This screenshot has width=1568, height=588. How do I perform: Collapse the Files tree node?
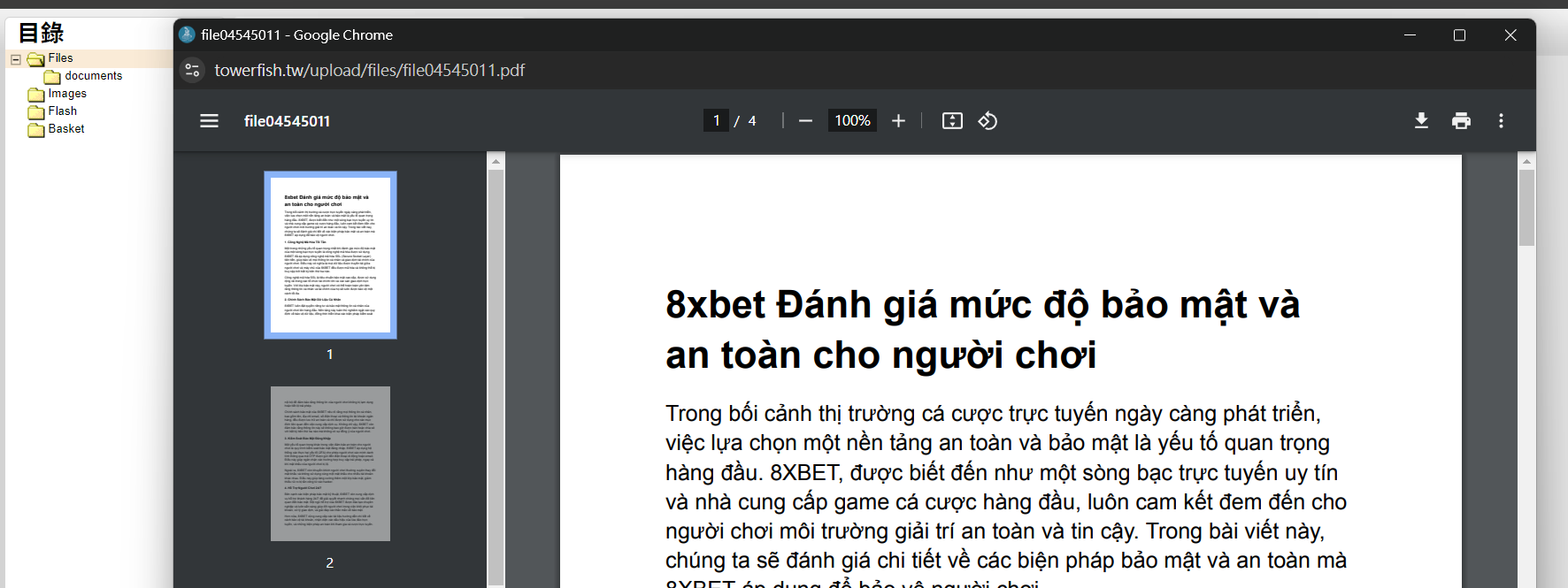pos(15,59)
